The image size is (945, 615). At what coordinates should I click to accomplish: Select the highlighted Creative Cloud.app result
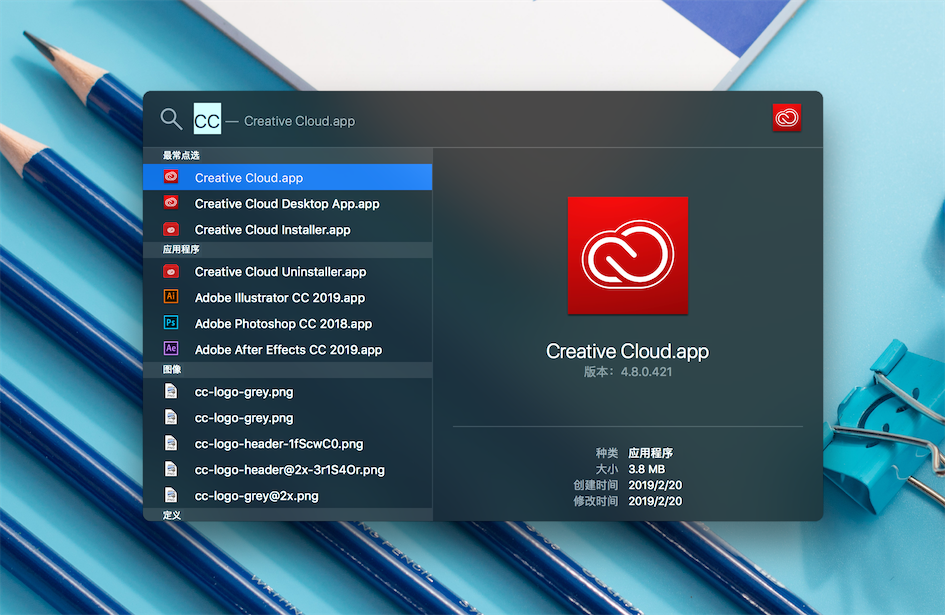[287, 177]
